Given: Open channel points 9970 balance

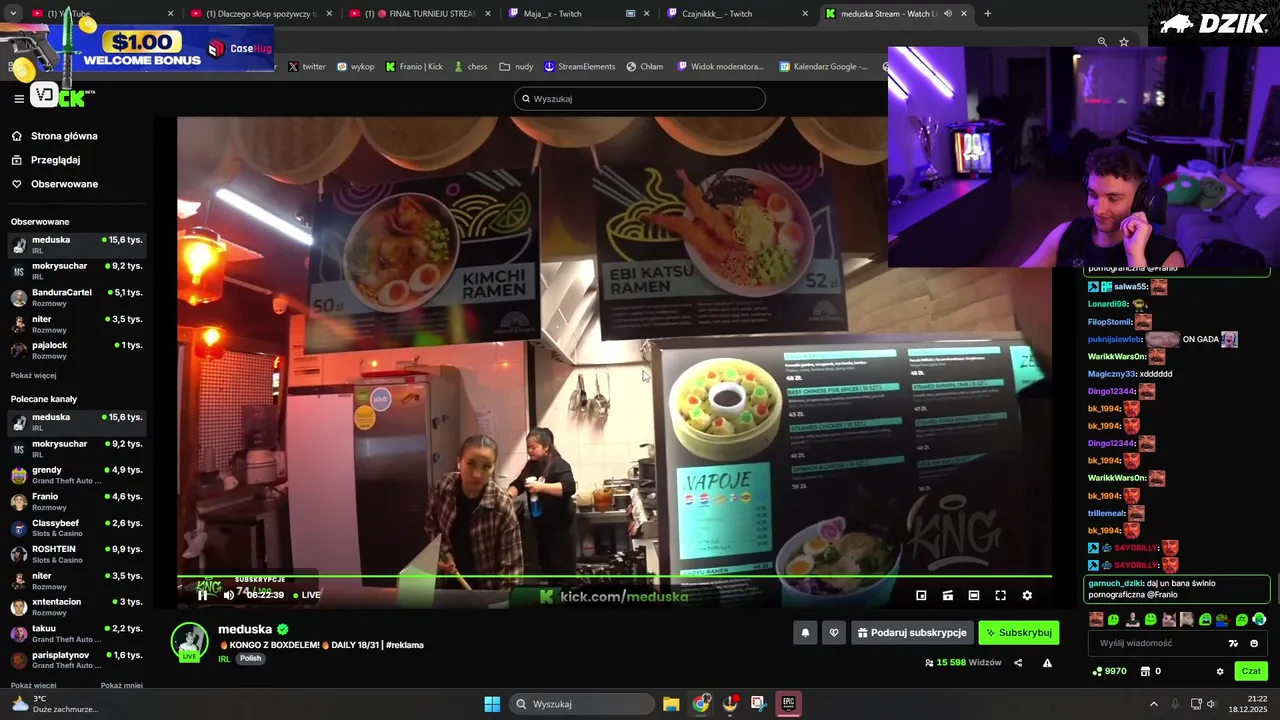Looking at the screenshot, I should click(1110, 671).
